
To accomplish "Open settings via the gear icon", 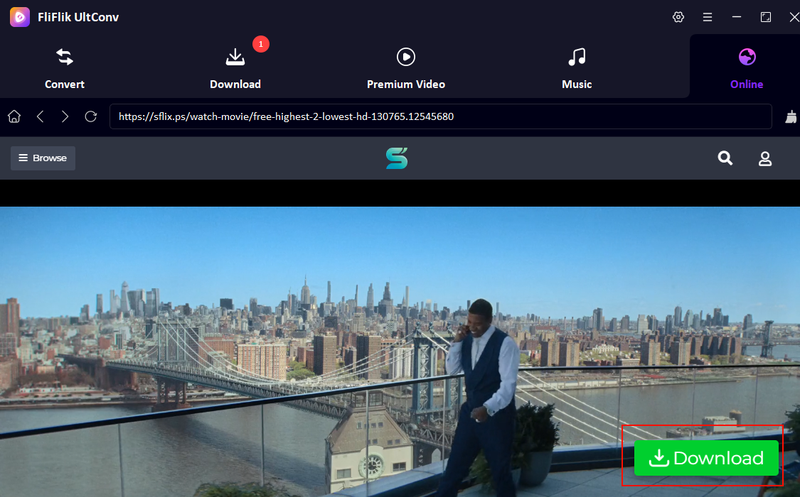I will coord(678,17).
